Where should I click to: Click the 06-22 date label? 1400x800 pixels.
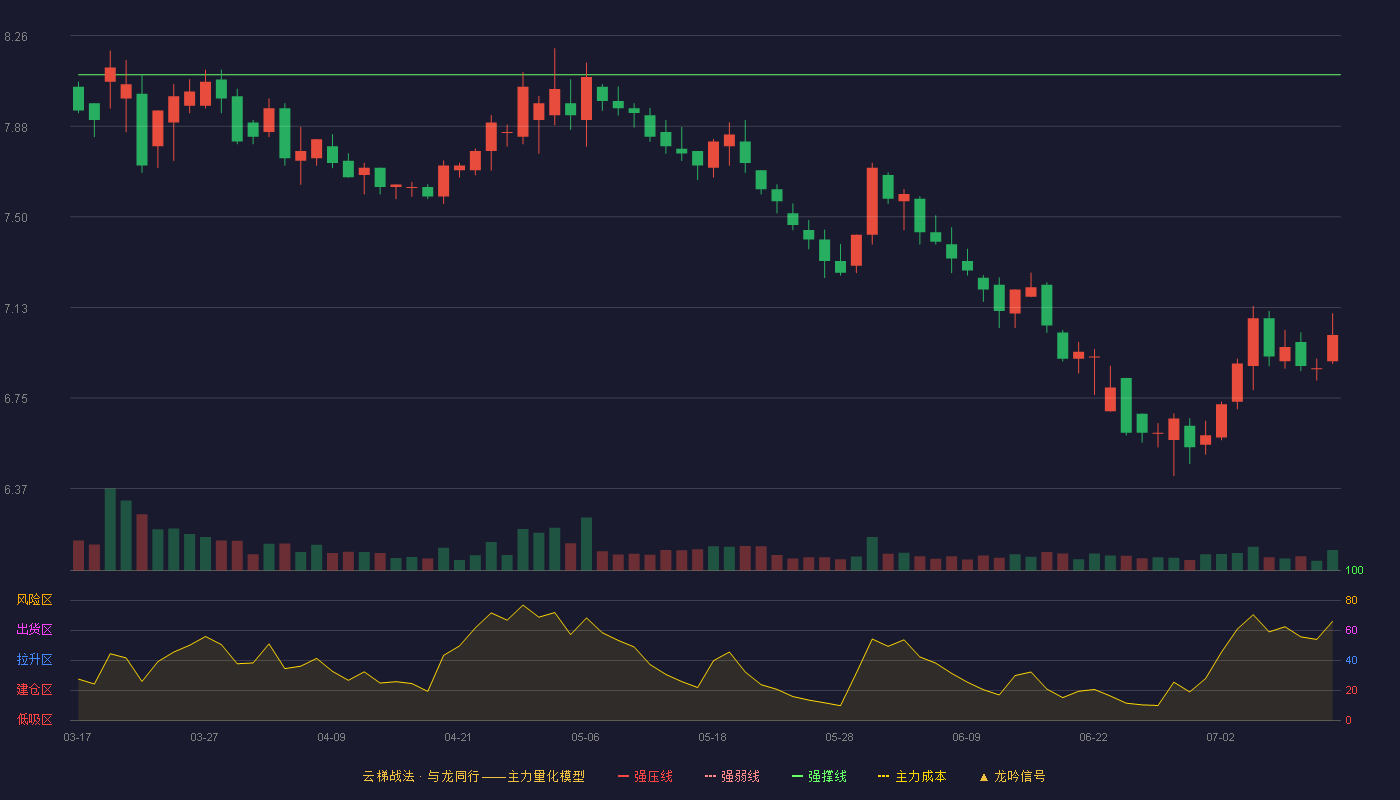1093,737
